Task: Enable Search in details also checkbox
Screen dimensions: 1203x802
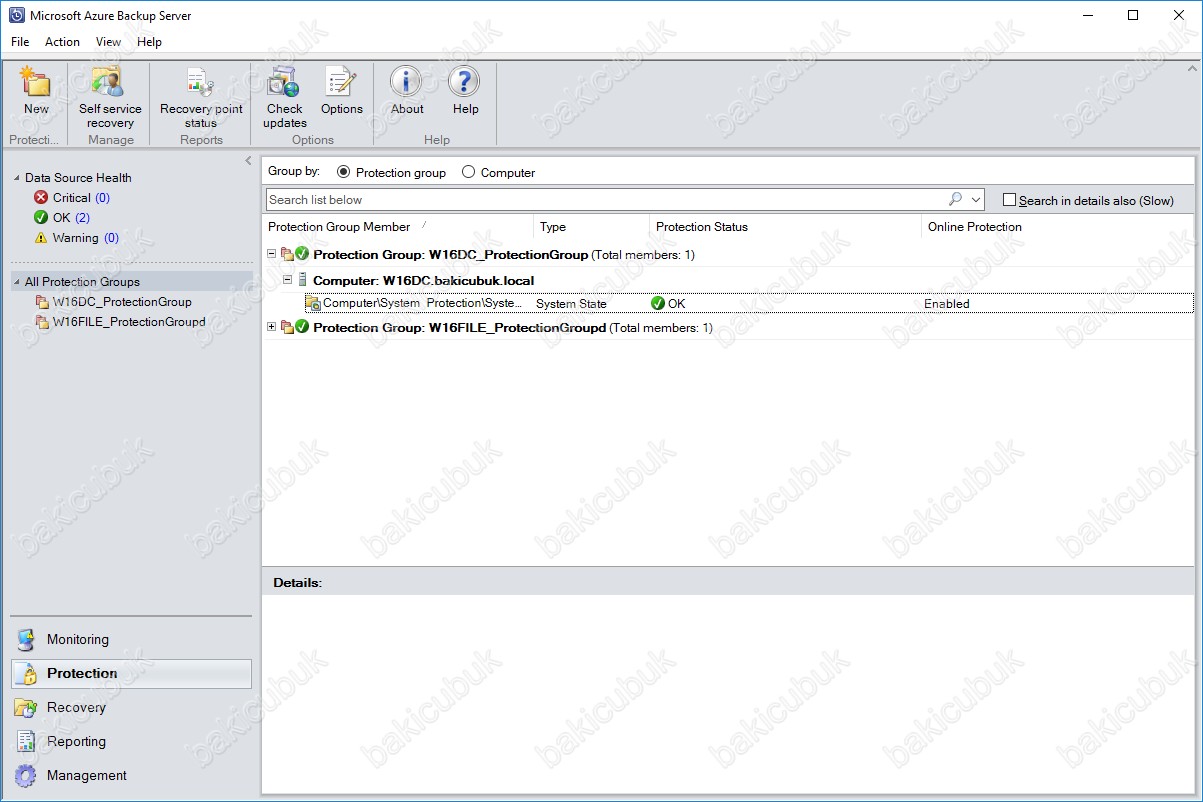Action: pos(1009,200)
